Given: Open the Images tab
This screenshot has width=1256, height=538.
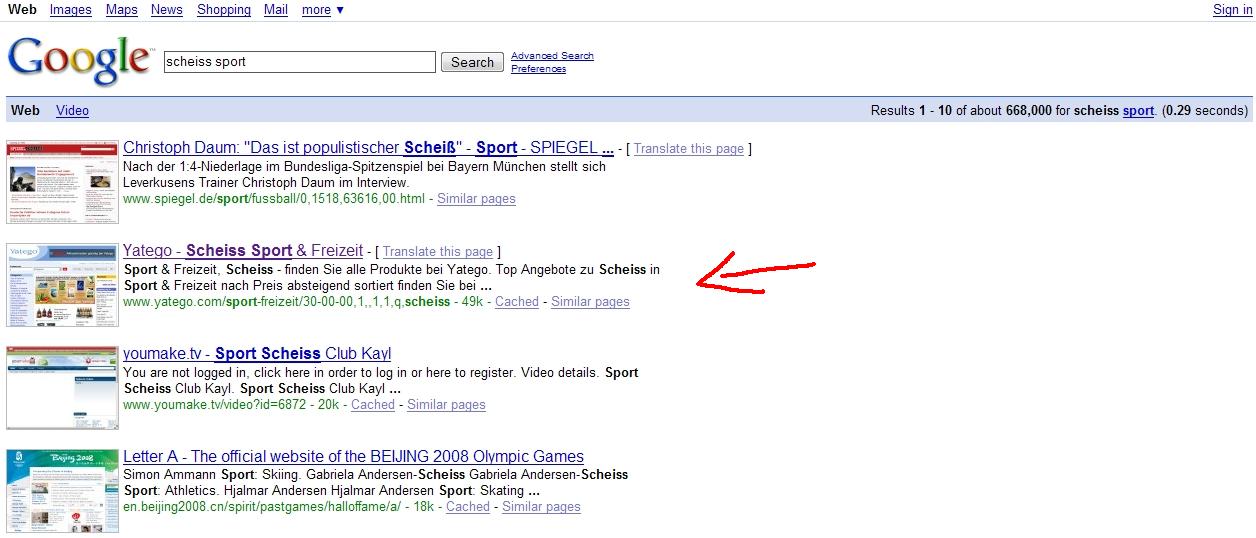Looking at the screenshot, I should [70, 10].
